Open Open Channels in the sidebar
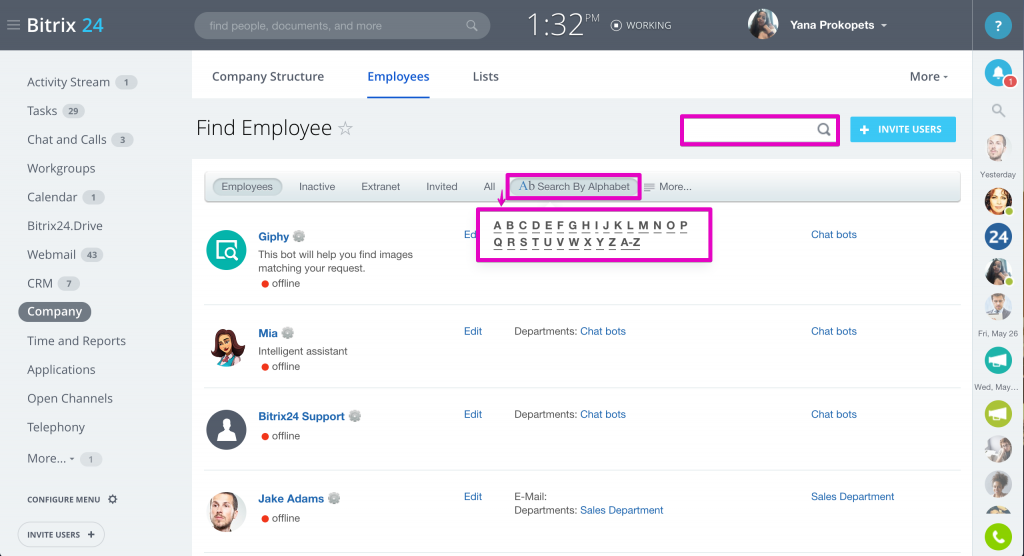 pyautogui.click(x=69, y=398)
